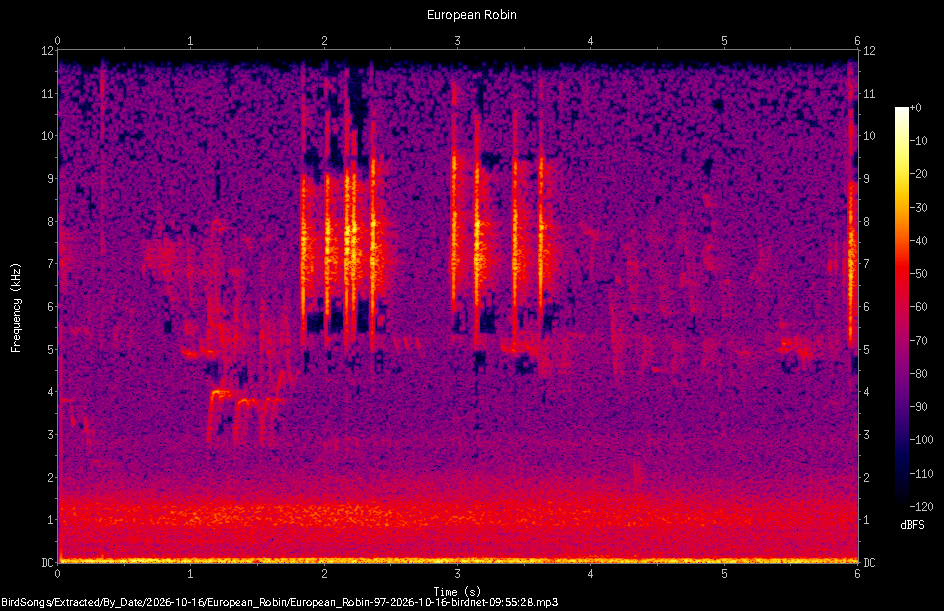944x611 pixels.
Task: Click the +0 value on the color scale
Action: tap(916, 108)
